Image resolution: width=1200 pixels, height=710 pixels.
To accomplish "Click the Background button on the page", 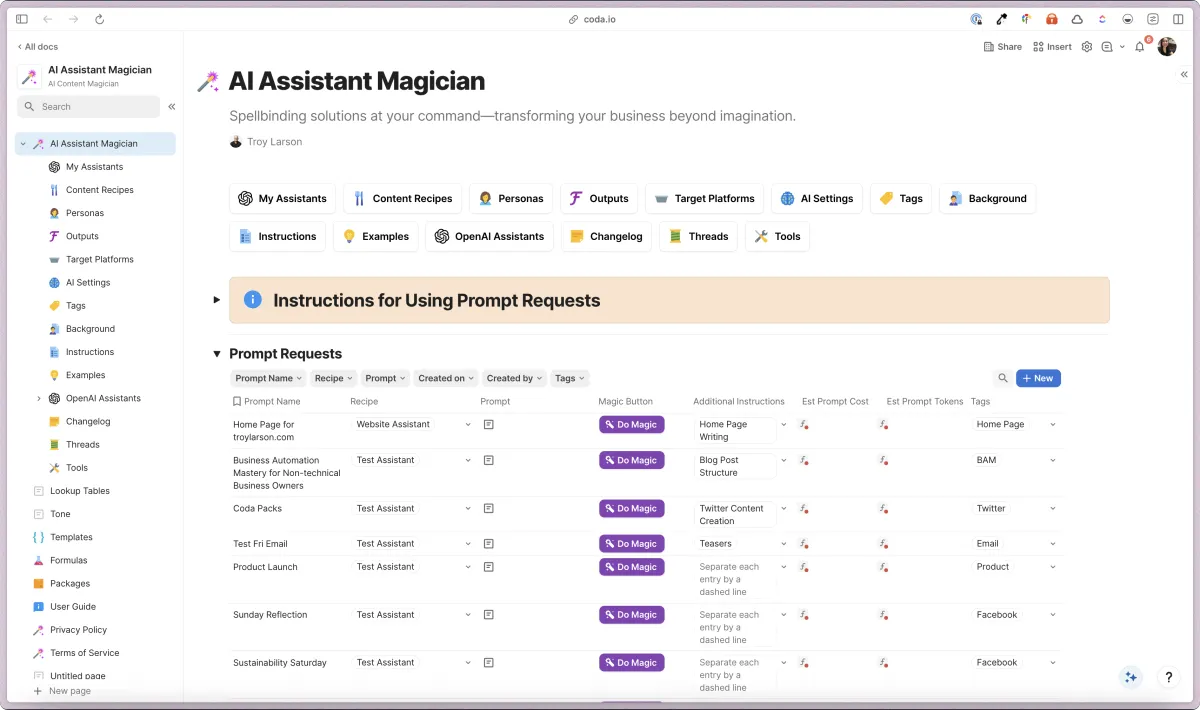I will tap(988, 199).
